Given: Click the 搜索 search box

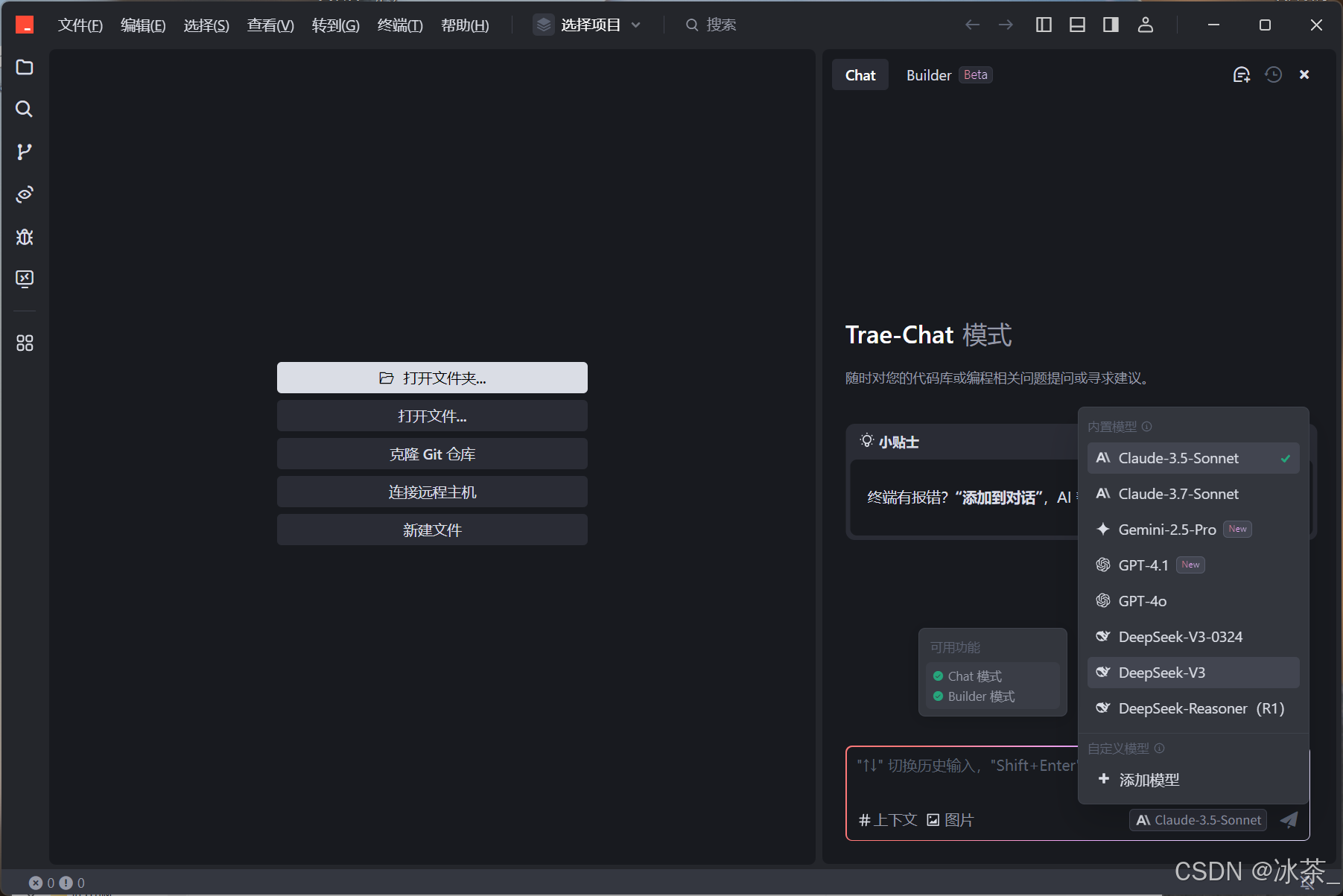Looking at the screenshot, I should (x=711, y=25).
